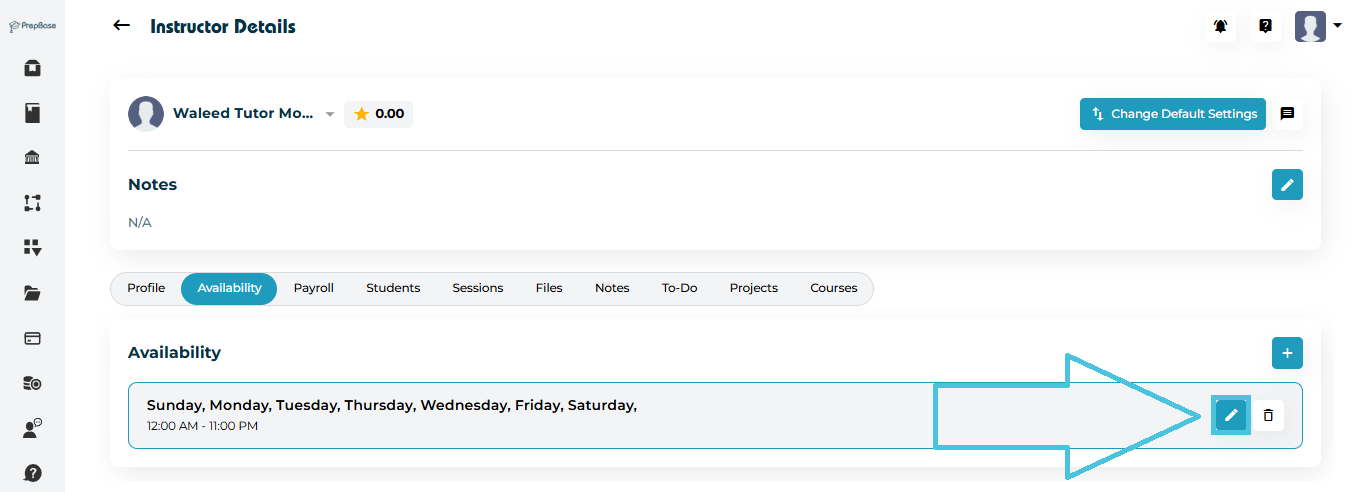Edit the Notes section with pencil icon
This screenshot has height=492, width=1361.
(1287, 185)
